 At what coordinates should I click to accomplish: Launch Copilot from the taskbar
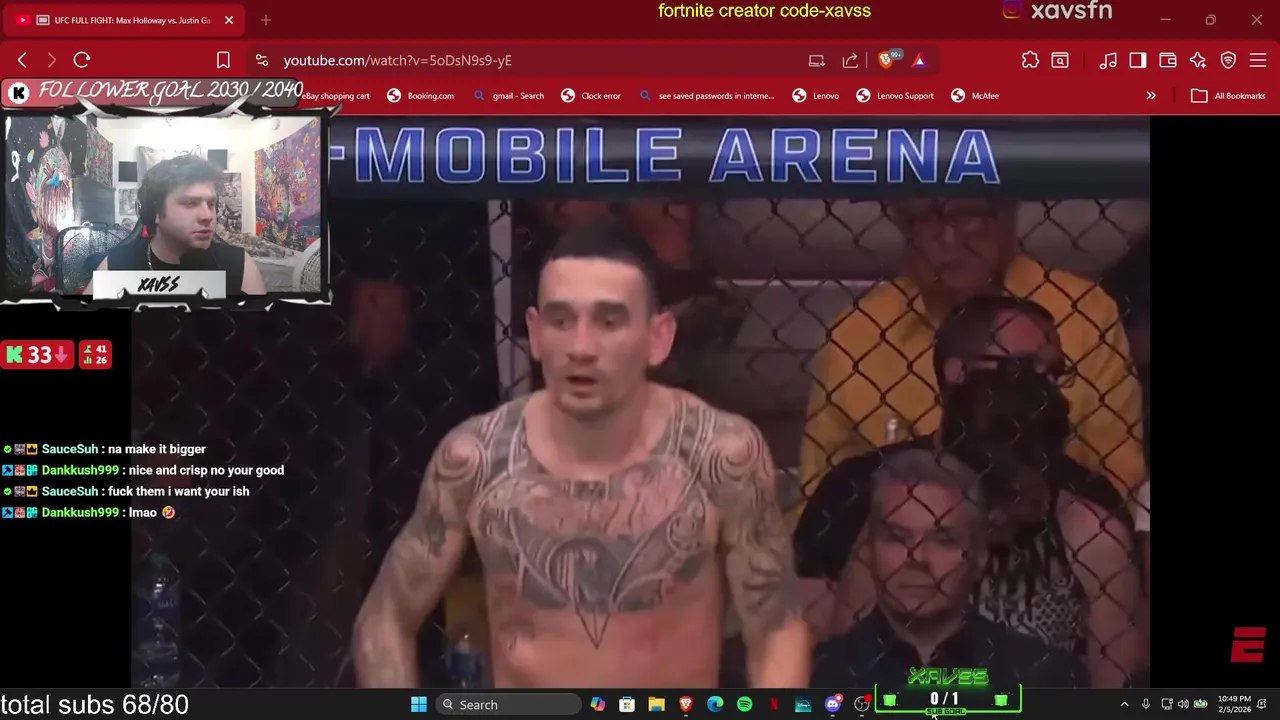[597, 705]
